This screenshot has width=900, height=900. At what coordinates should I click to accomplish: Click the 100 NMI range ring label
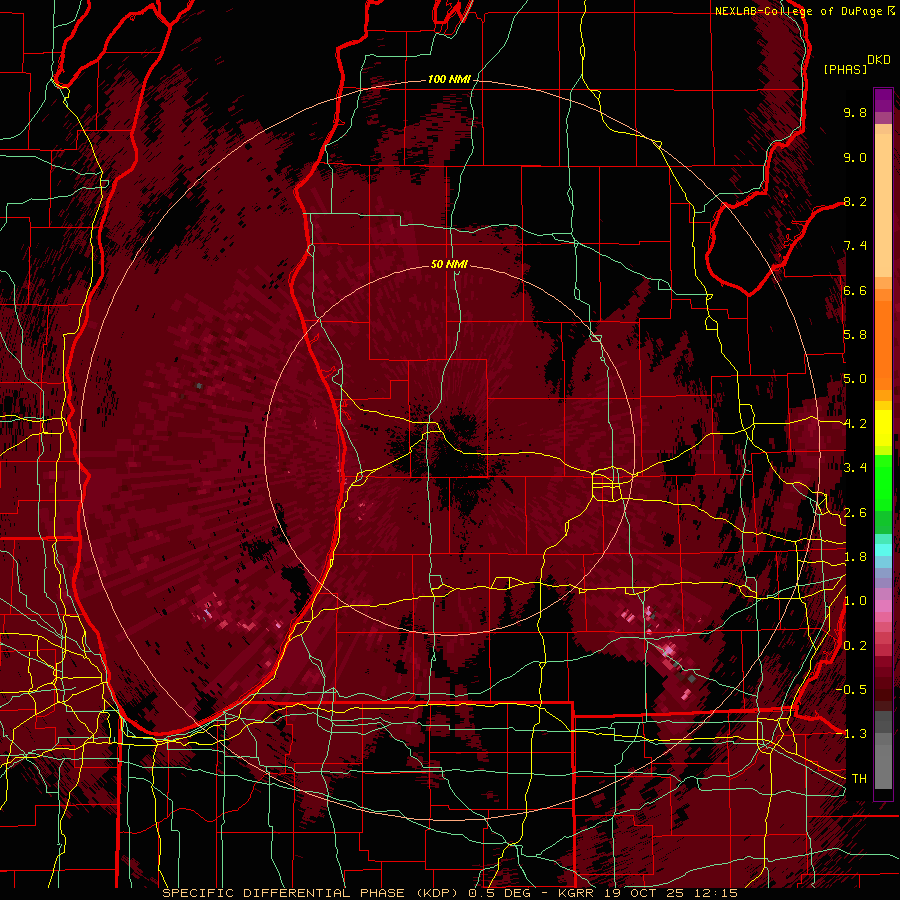point(448,79)
